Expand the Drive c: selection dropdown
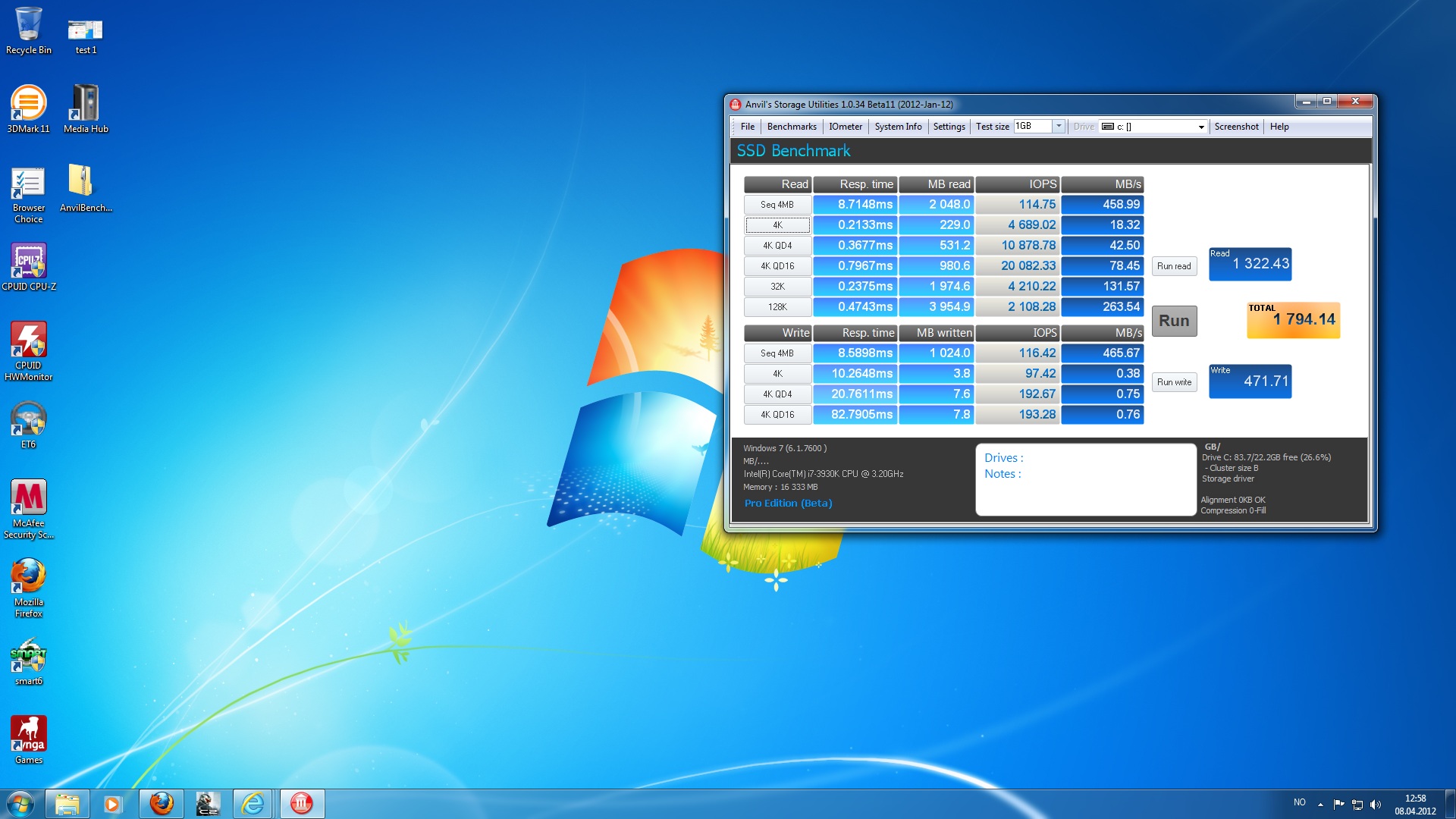 pos(1201,127)
